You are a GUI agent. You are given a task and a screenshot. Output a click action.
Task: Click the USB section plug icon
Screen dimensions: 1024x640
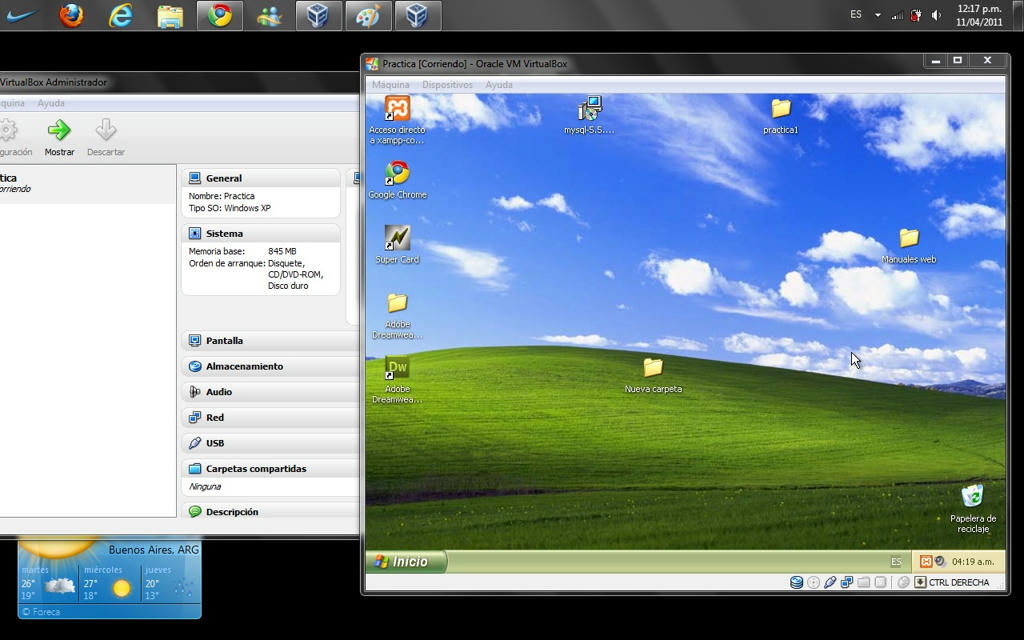(195, 443)
